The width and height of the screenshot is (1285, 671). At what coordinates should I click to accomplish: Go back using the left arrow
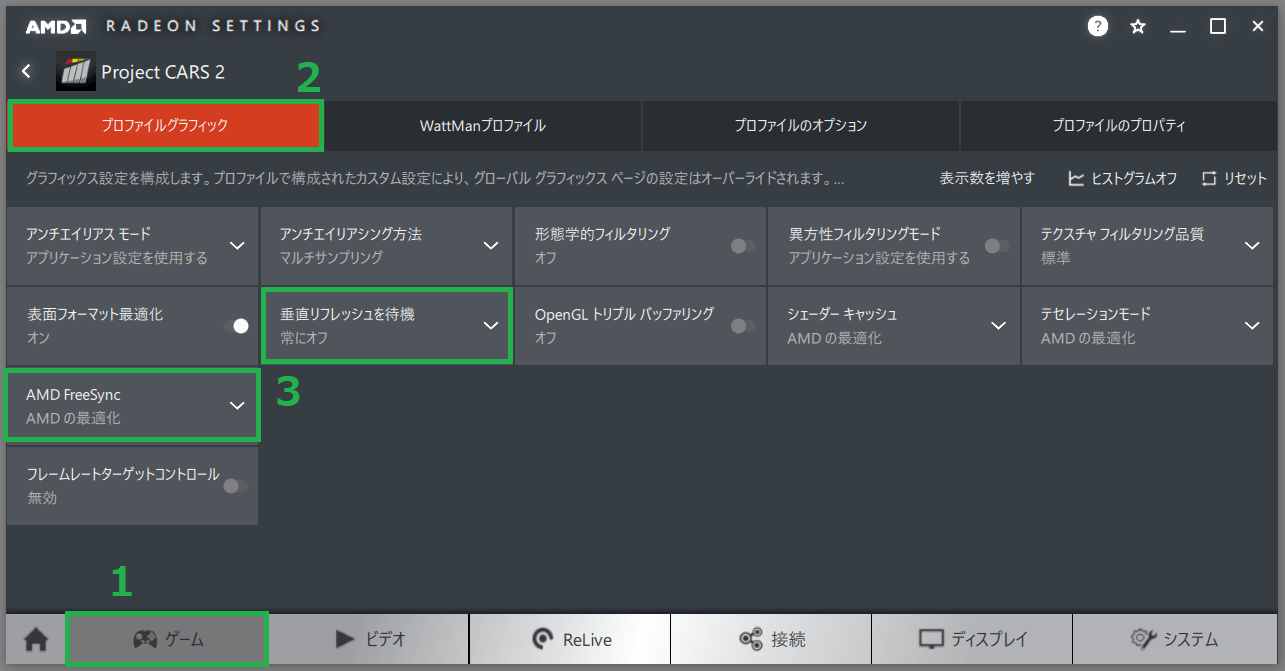(27, 71)
